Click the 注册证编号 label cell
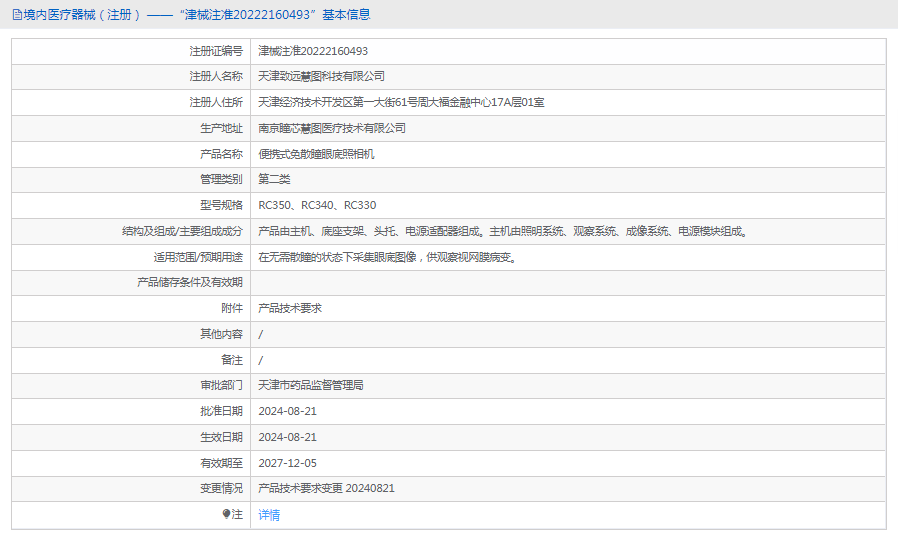This screenshot has height=535, width=898. click(x=216, y=51)
